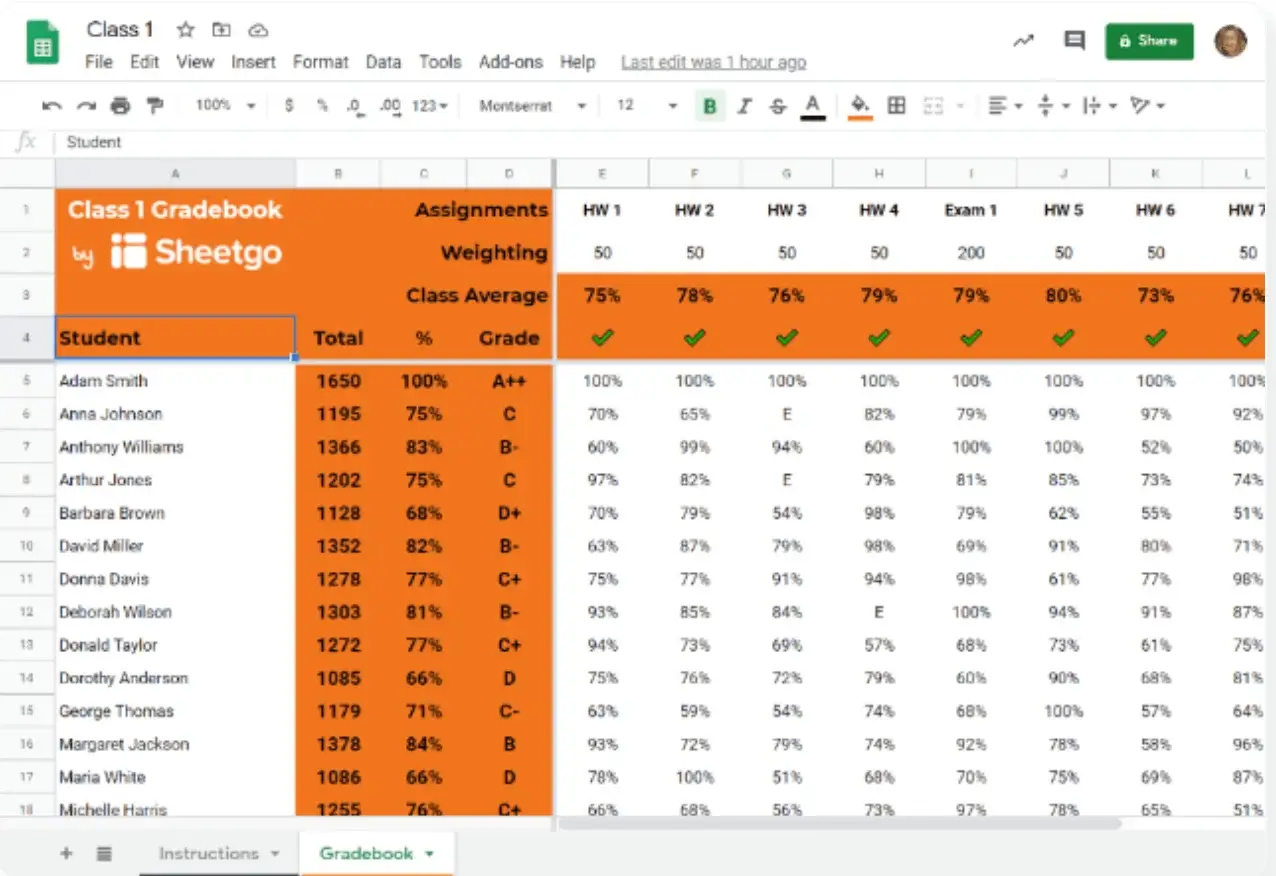Toggle bold formatting
1276x876 pixels.
710,105
